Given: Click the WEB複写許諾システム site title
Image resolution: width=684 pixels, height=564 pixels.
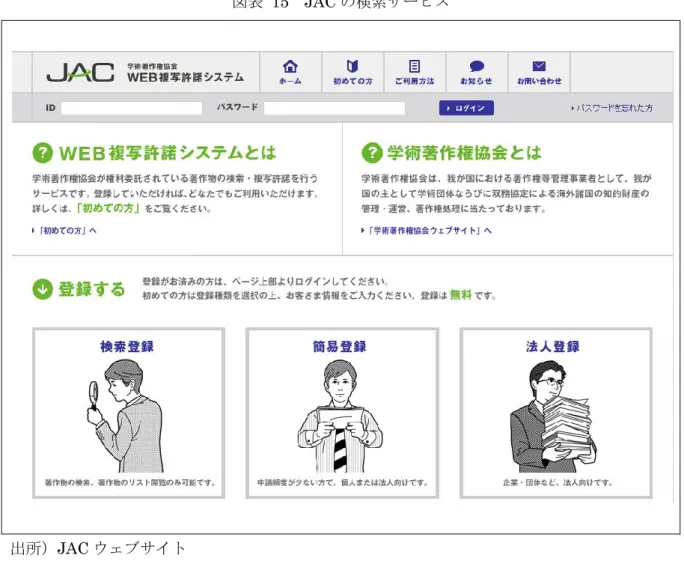Looking at the screenshot, I should [185, 77].
